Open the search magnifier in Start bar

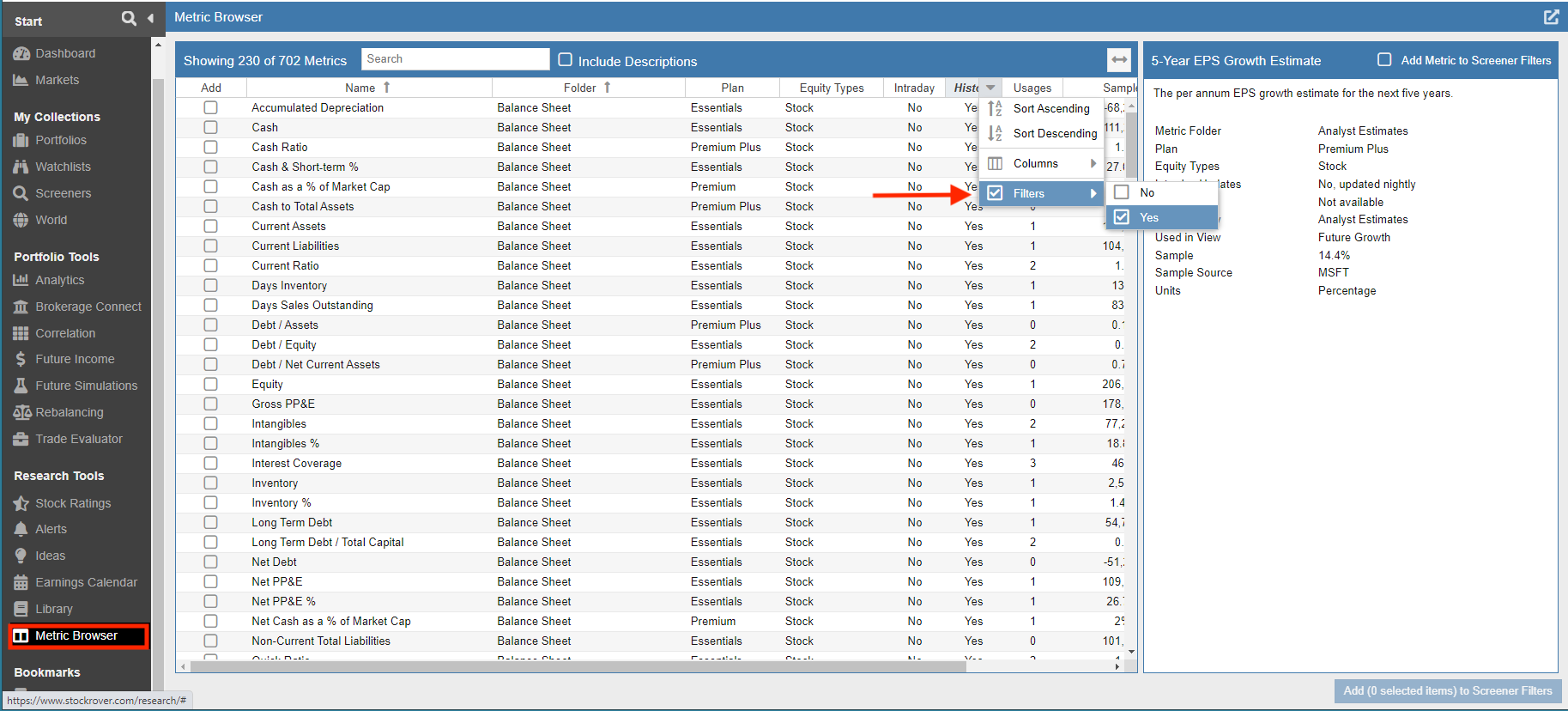pos(129,18)
